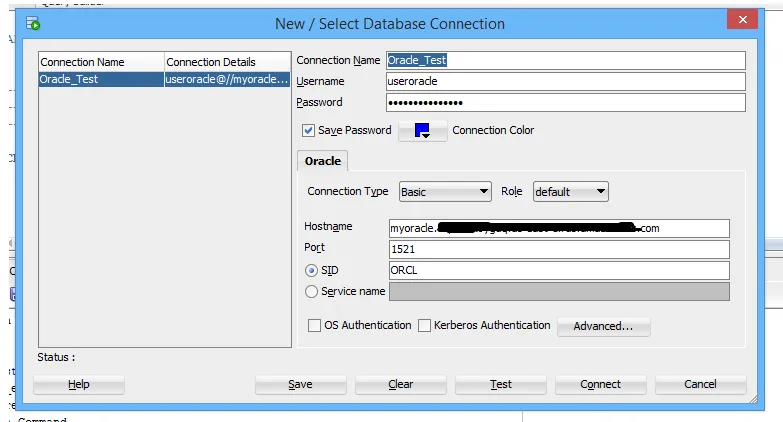Image resolution: width=783 pixels, height=422 pixels.
Task: Select the SID radio button
Action: tap(311, 271)
